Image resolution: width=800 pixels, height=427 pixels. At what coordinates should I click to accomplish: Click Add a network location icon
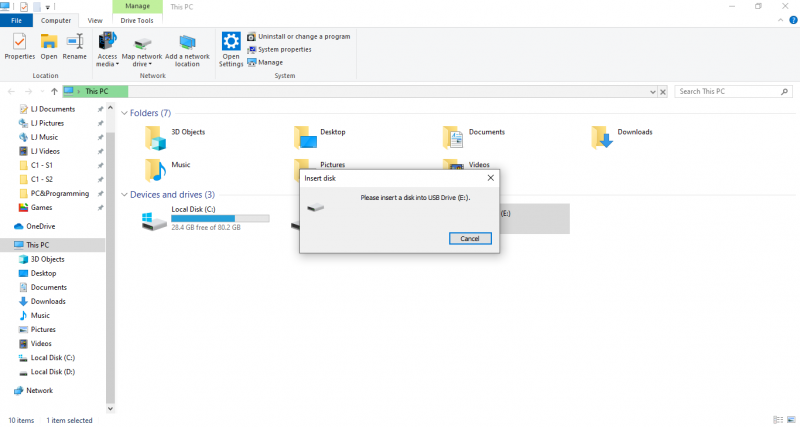187,43
